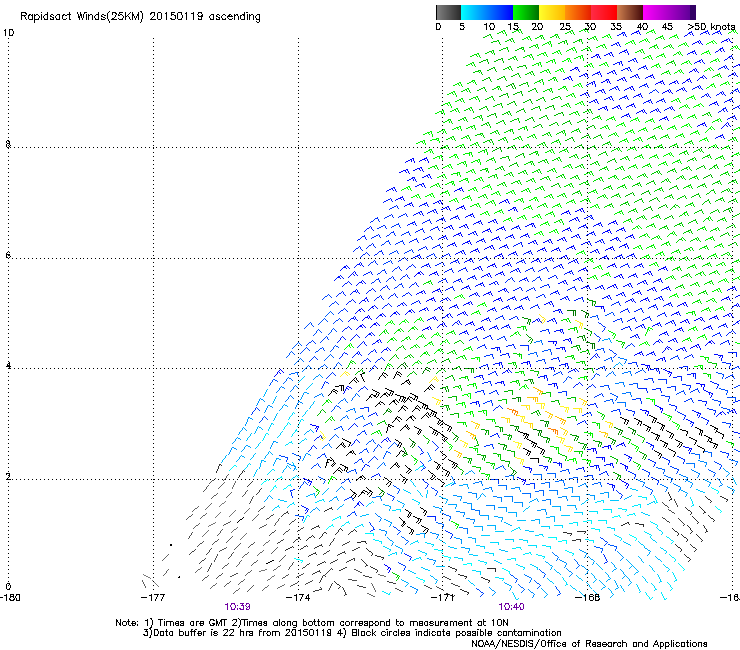
Task: Click the latitude 2 axis label
Action: coord(8,476)
